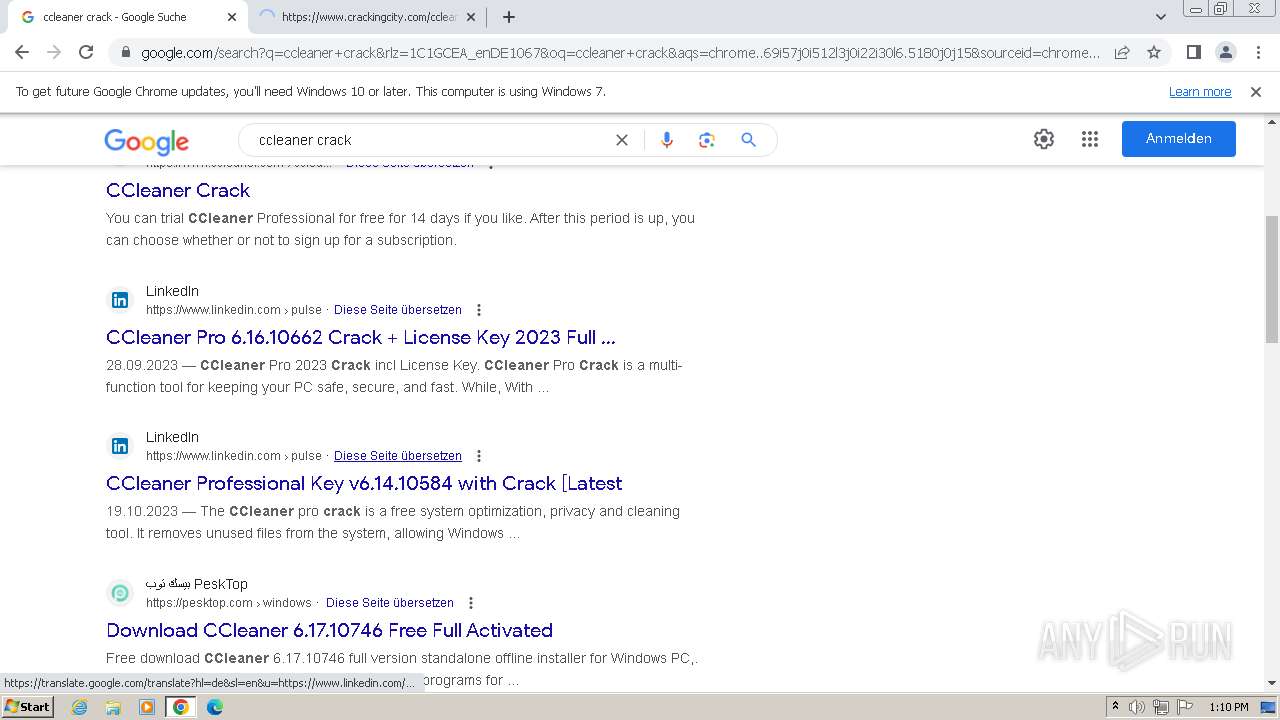Open the network tray icon
Viewport: 1280px width, 720px height.
[1161, 707]
